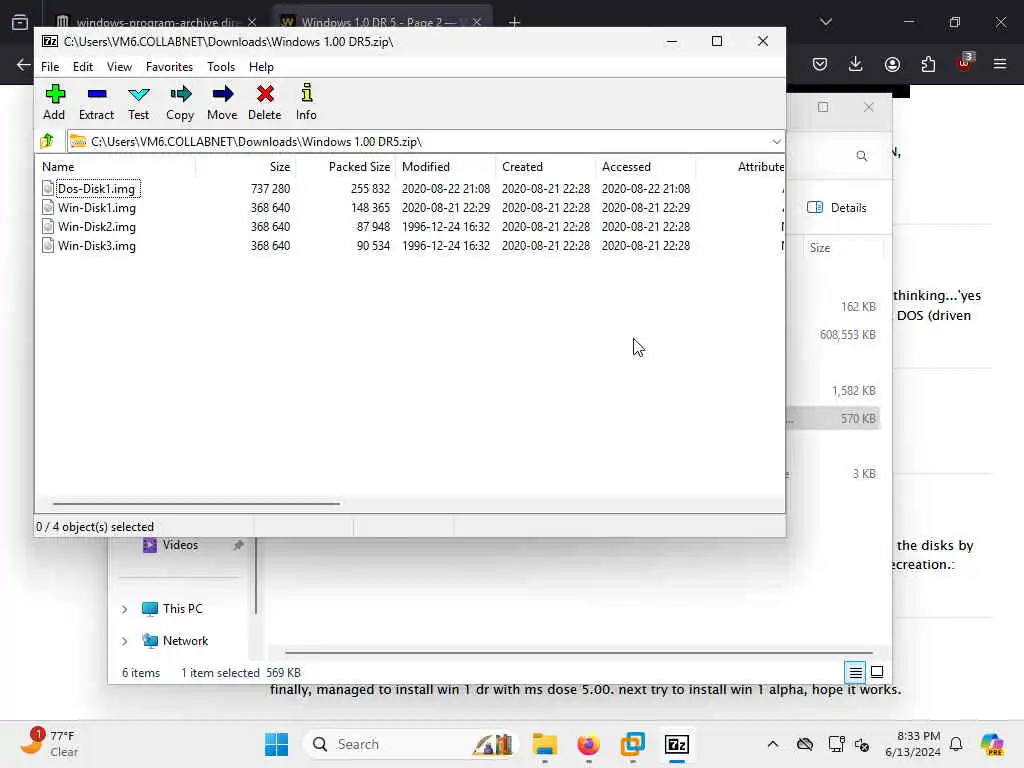Open the Firefox hamburger menu

1000,64
